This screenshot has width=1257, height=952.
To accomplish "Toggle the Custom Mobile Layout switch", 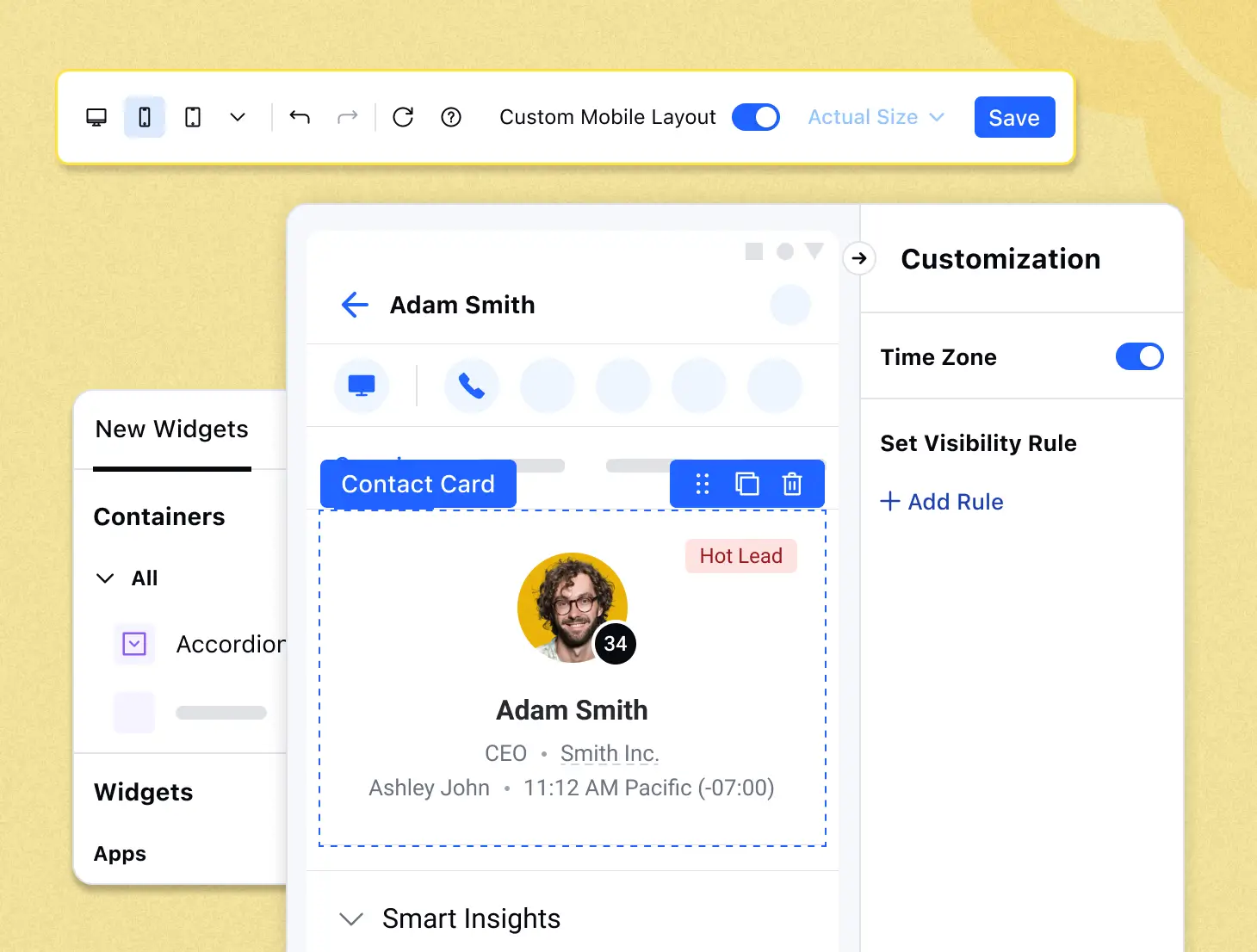I will [756, 117].
